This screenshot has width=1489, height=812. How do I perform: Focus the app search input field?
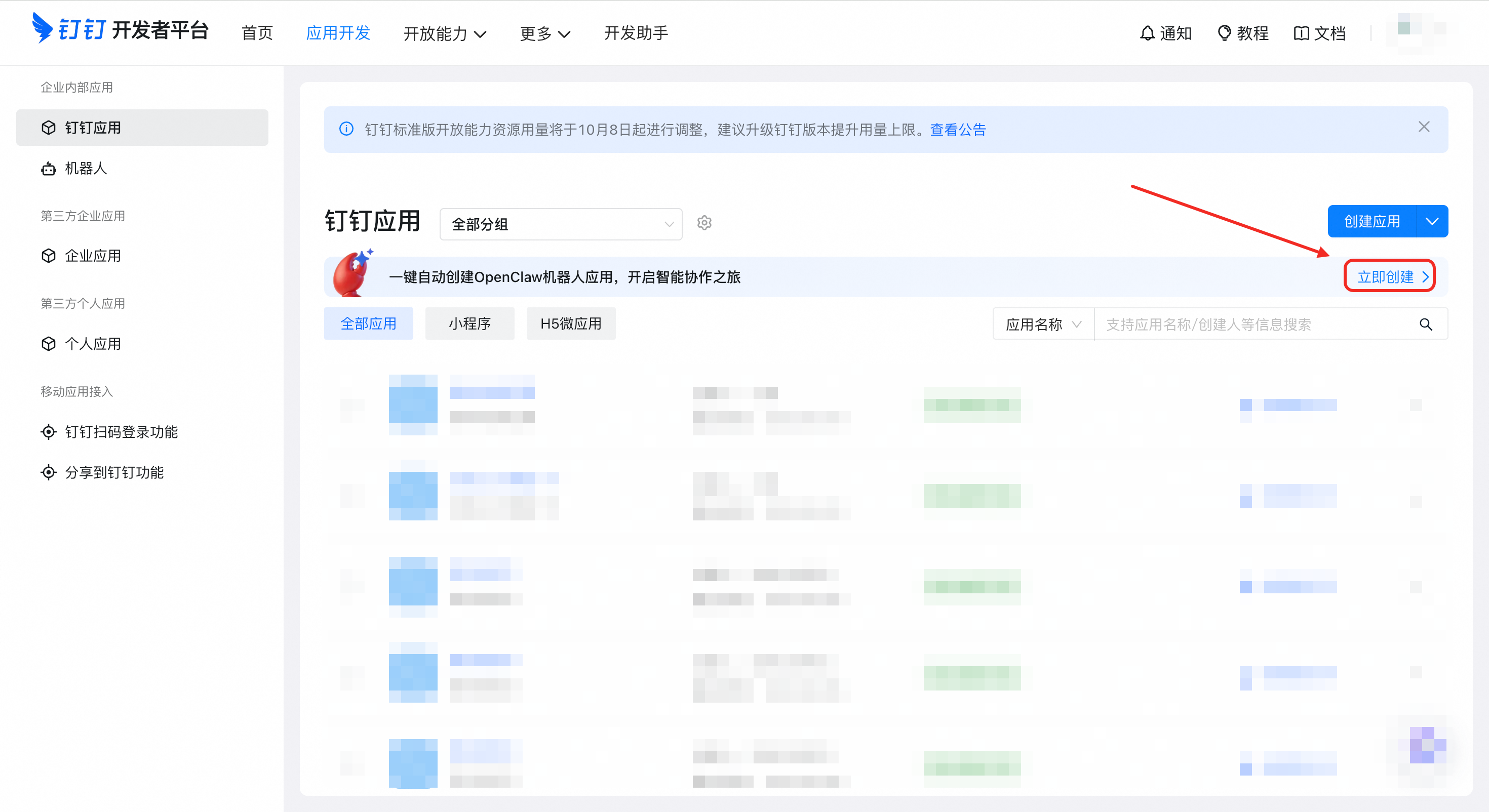pos(1255,324)
